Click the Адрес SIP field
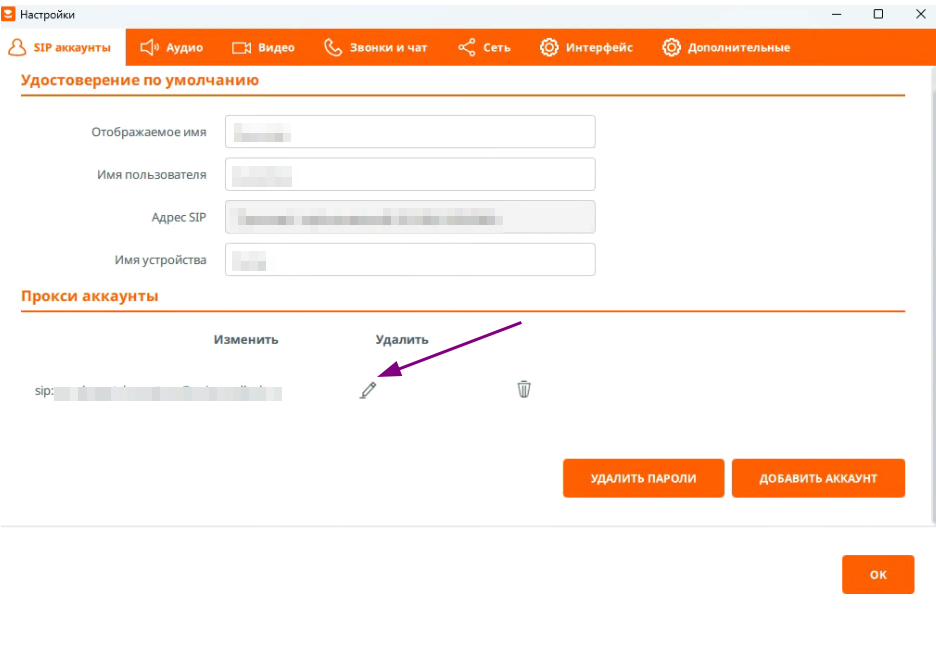 pyautogui.click(x=410, y=217)
